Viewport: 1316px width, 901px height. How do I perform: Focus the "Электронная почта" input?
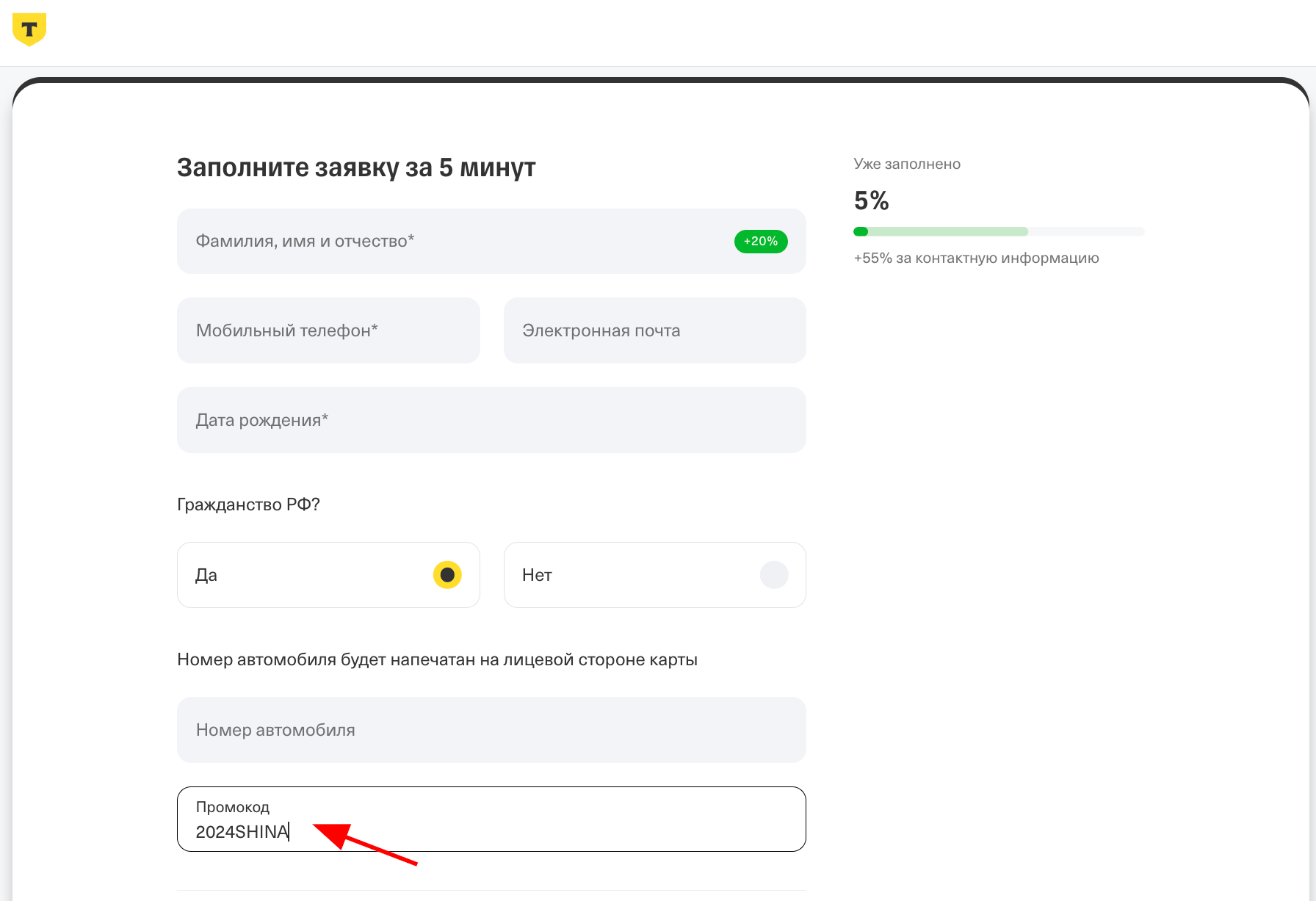[654, 330]
